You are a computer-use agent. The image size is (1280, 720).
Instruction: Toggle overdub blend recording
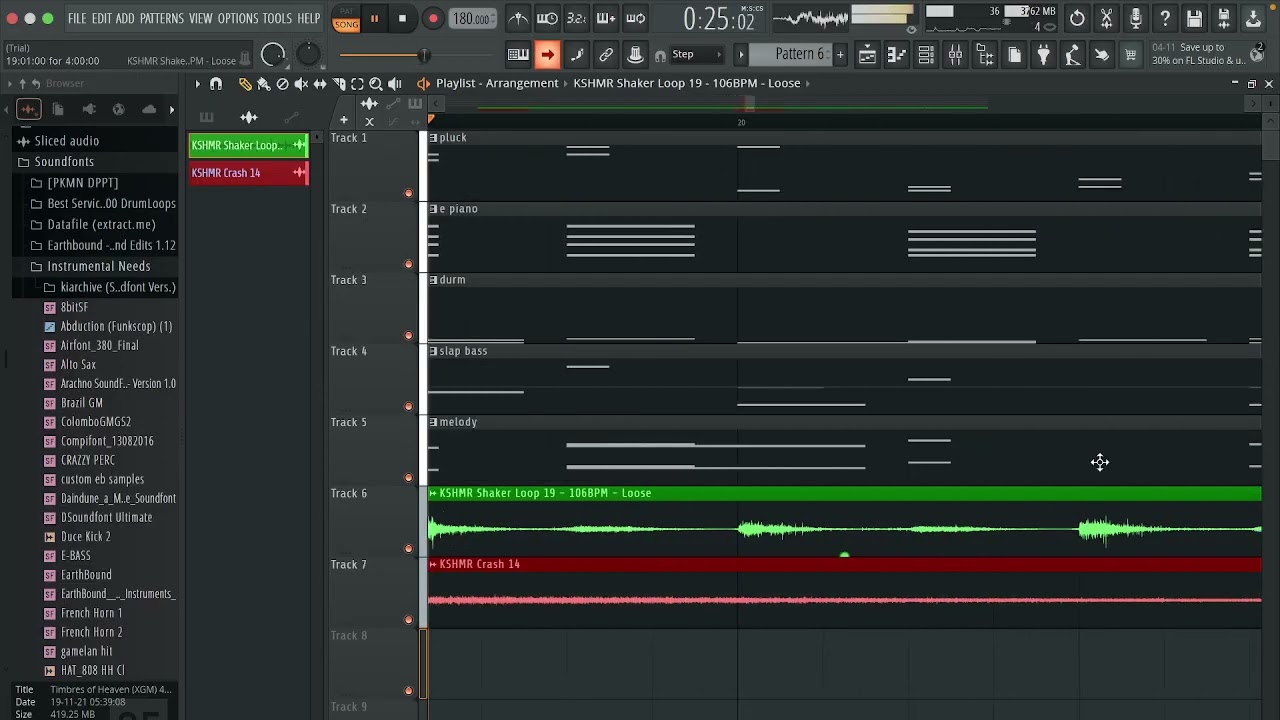(x=606, y=18)
